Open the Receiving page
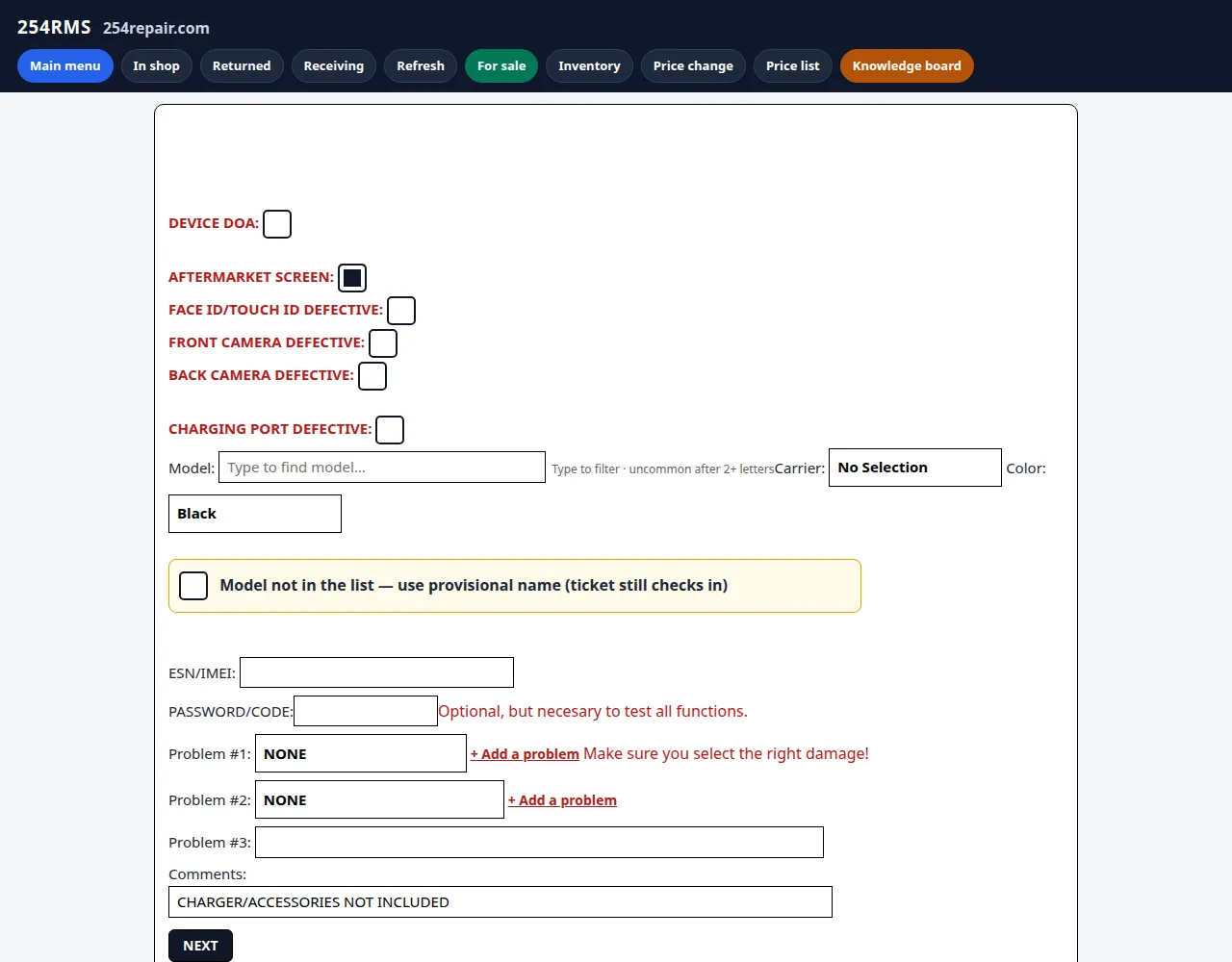 pos(334,66)
